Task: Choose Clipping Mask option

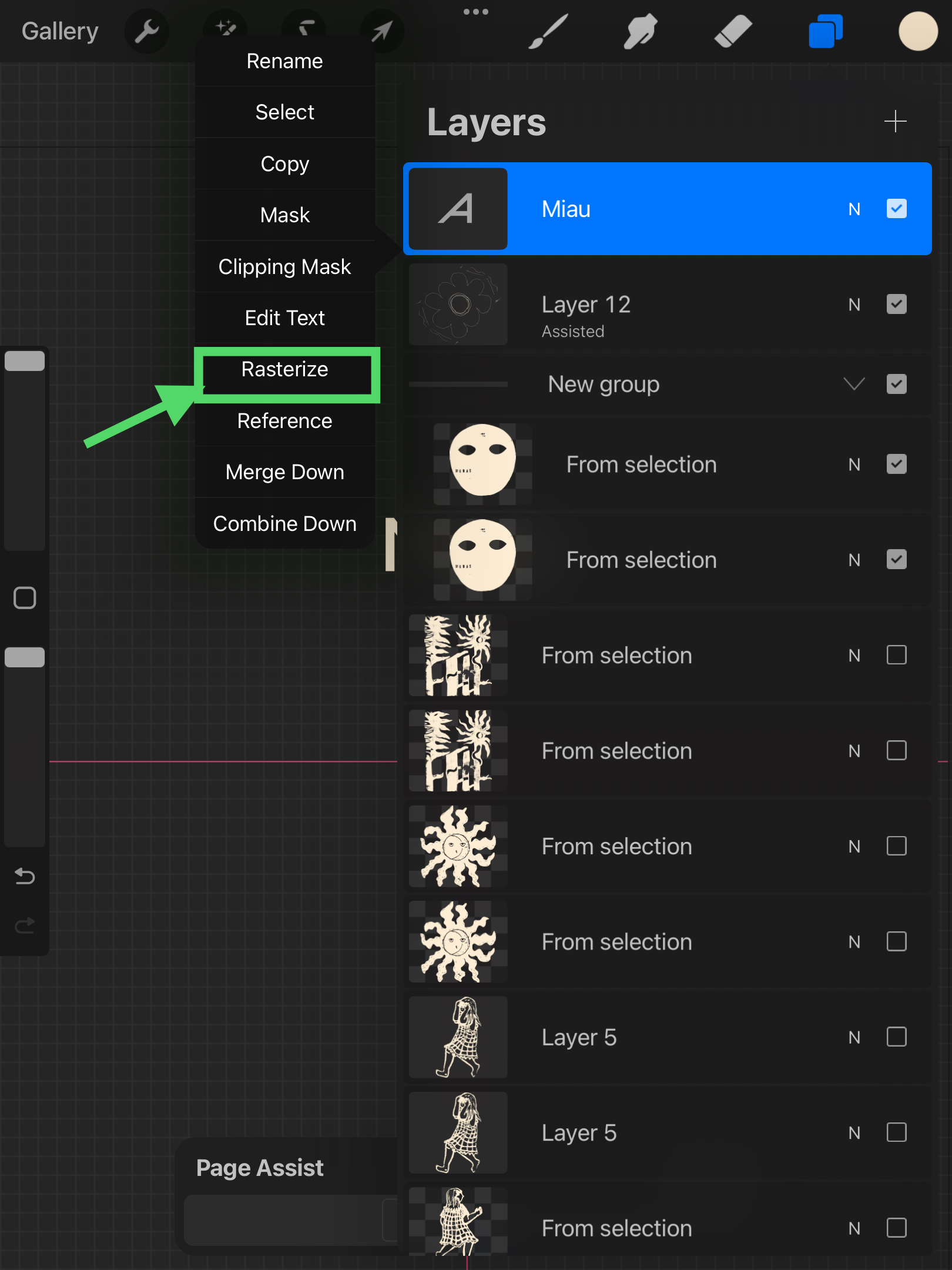Action: click(x=285, y=267)
